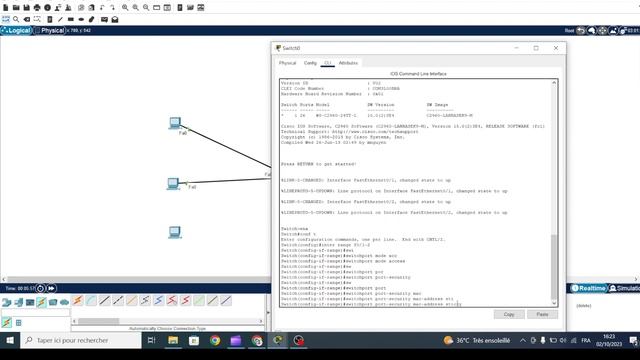
Task: Zoom out of the workspace
Action: [x=146, y=7]
